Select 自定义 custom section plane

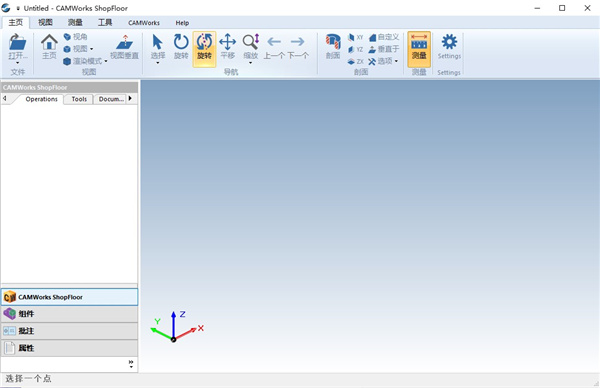click(x=384, y=37)
